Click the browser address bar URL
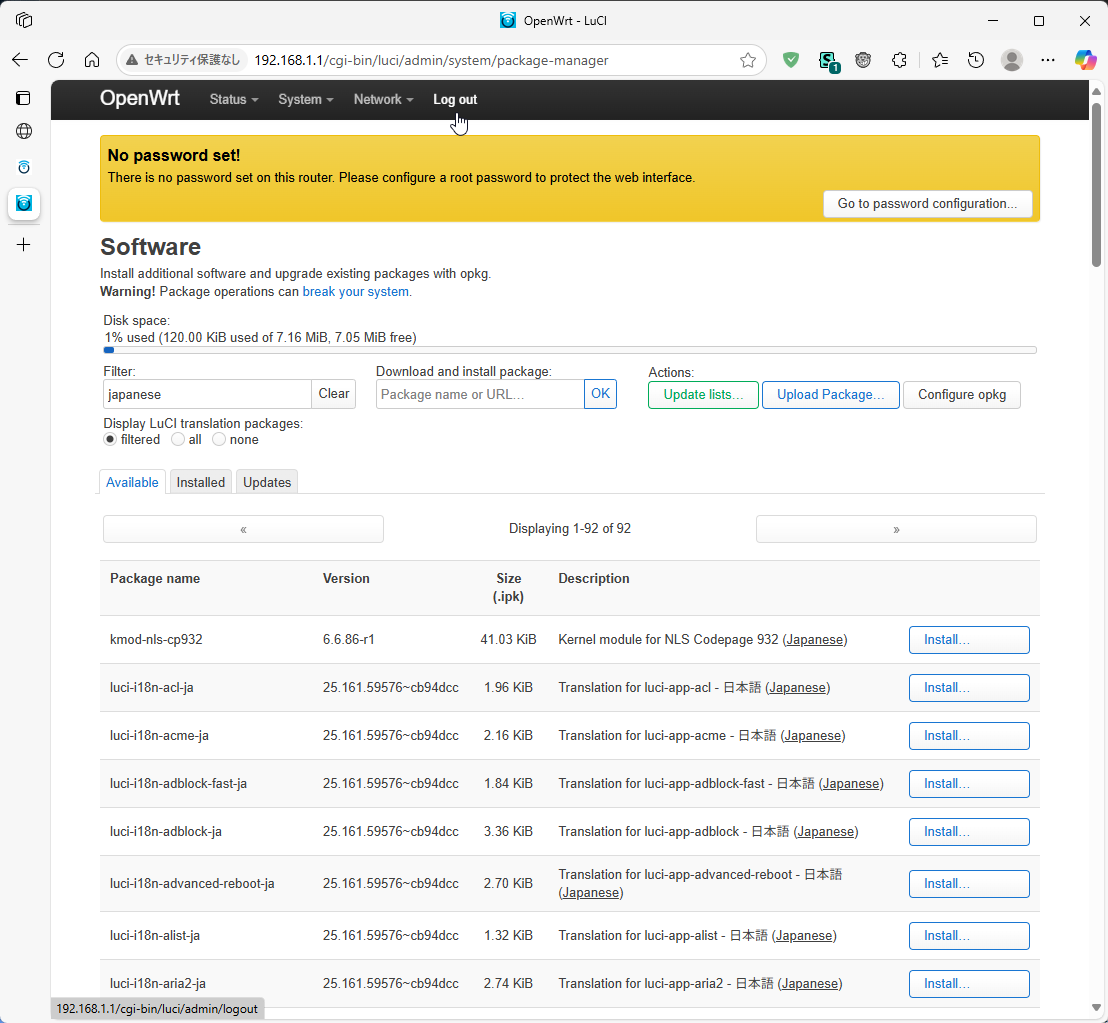This screenshot has height=1023, width=1108. [x=431, y=60]
